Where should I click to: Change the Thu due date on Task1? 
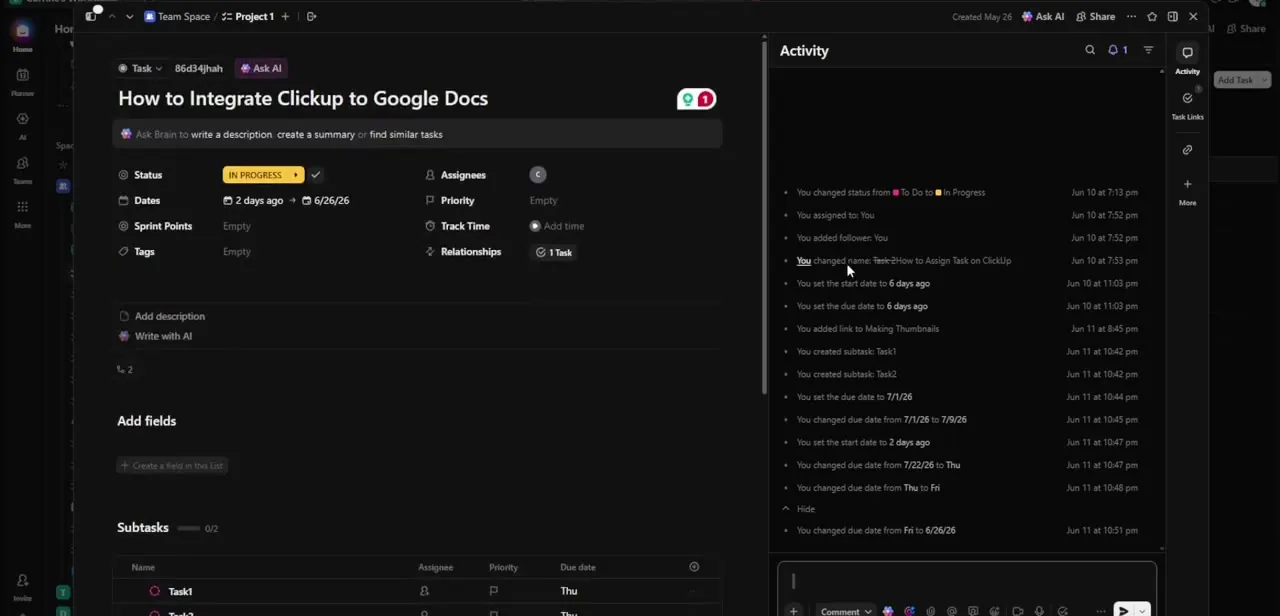pos(568,591)
